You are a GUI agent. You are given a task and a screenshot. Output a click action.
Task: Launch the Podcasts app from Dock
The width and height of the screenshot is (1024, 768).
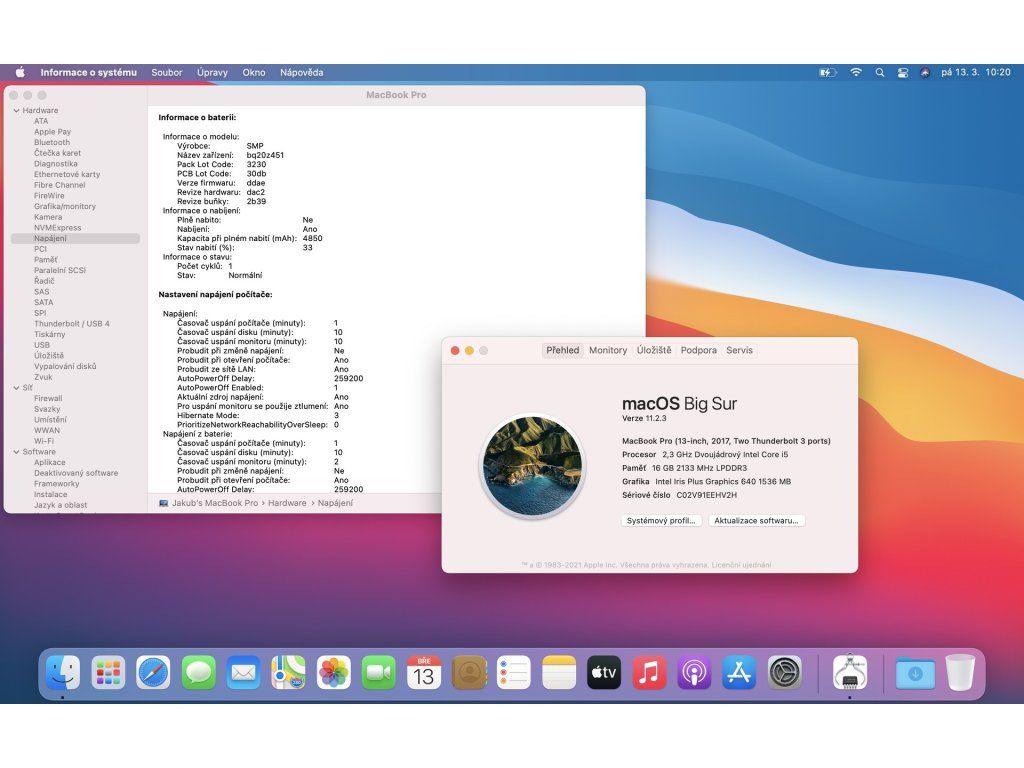[x=694, y=673]
